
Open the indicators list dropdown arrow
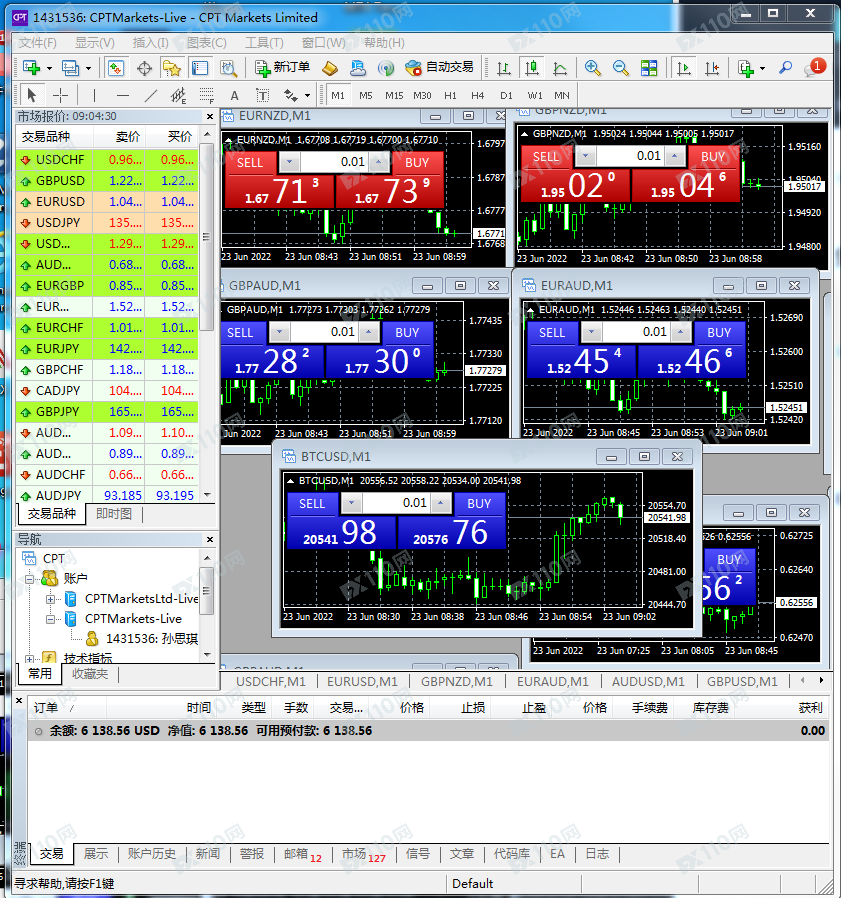coord(762,69)
